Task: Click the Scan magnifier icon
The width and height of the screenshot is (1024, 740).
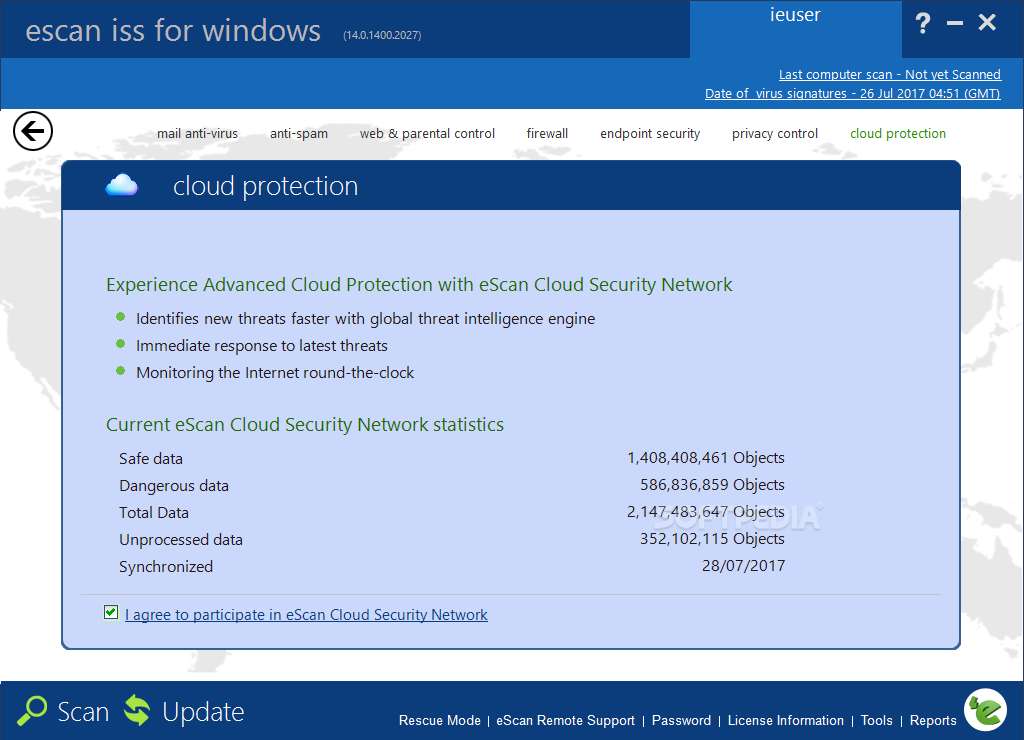Action: (32, 711)
